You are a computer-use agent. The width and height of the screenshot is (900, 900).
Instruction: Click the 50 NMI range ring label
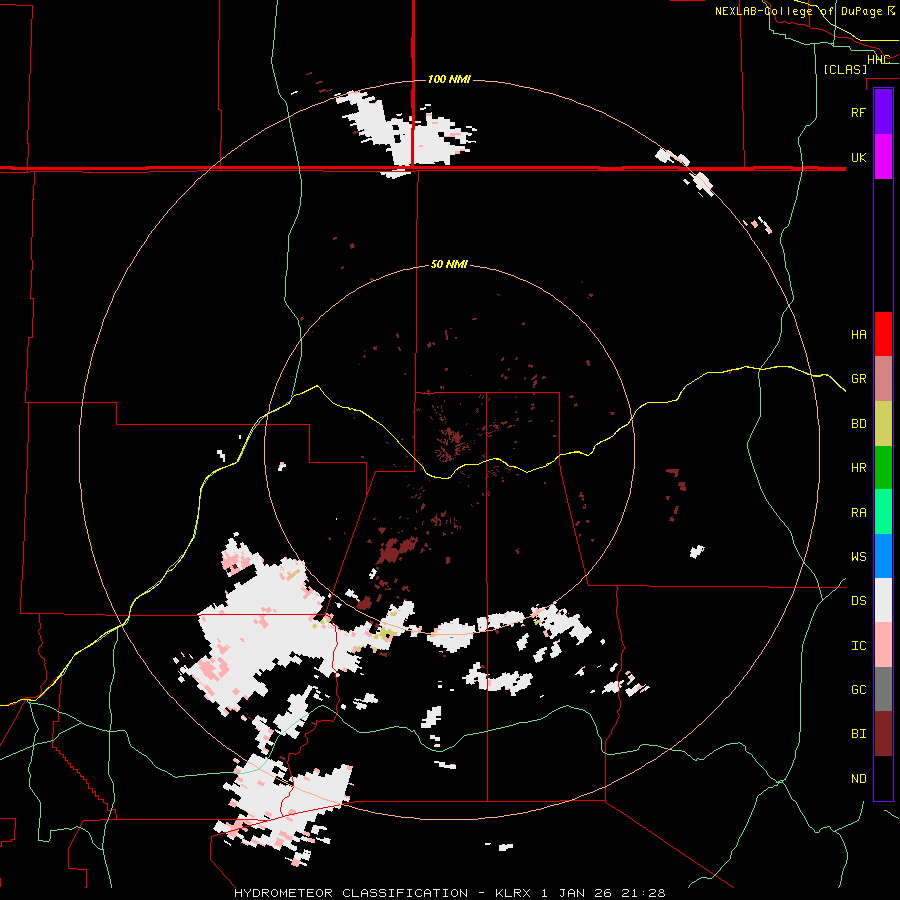449,264
